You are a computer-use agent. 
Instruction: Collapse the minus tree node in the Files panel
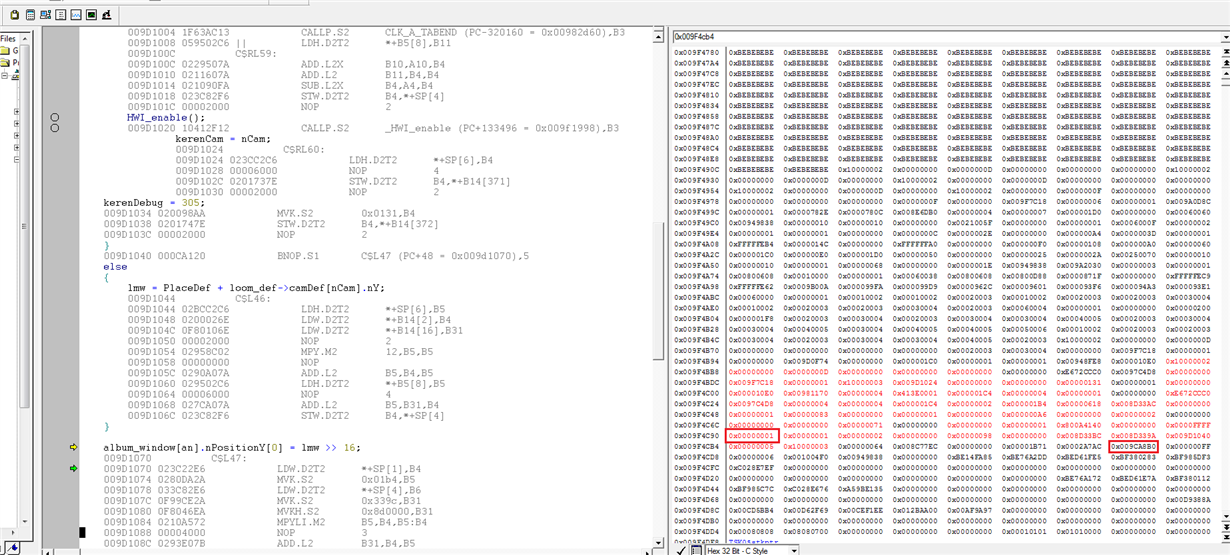[x=5, y=75]
